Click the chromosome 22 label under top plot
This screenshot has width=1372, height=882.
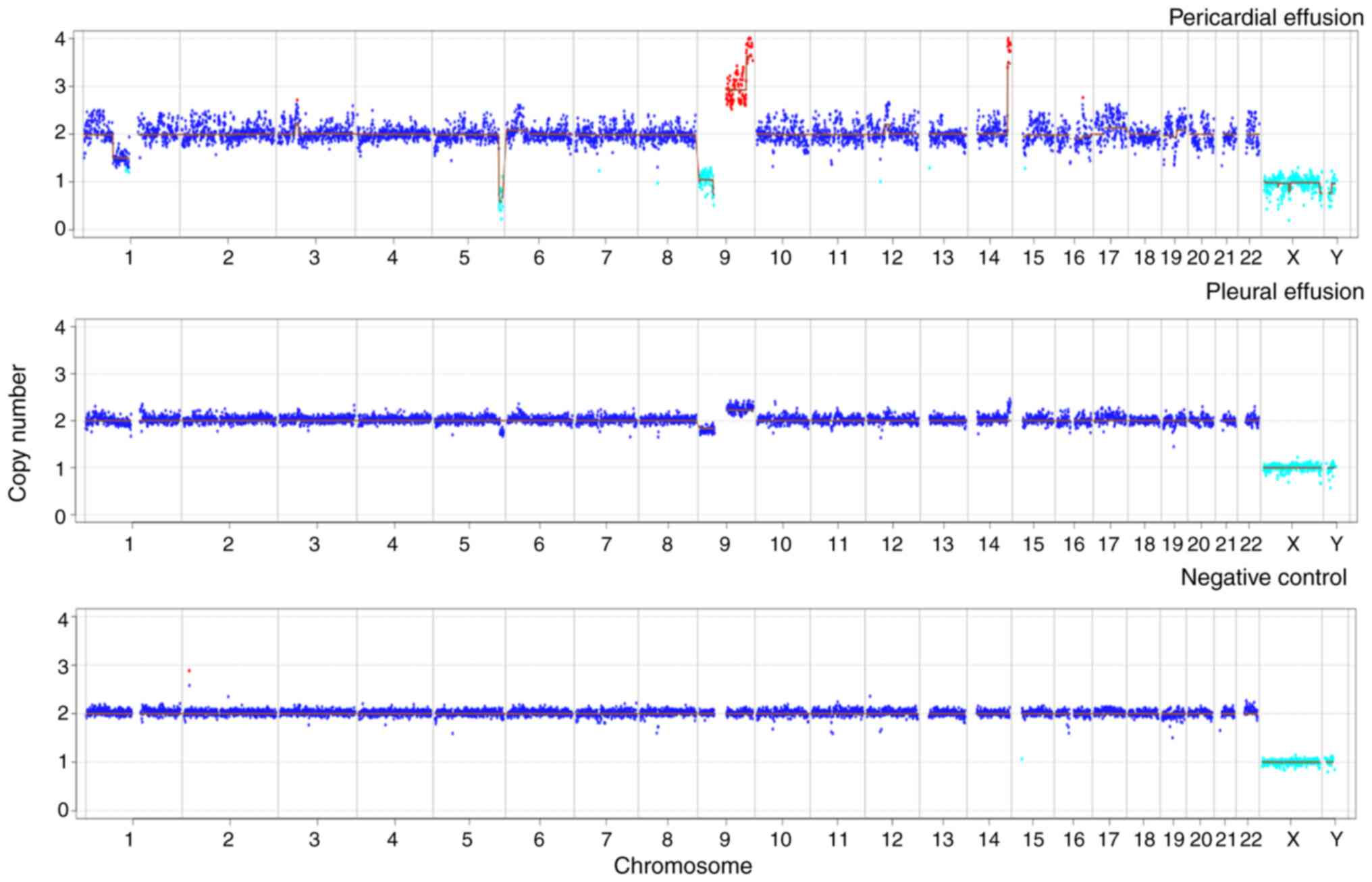pyautogui.click(x=1250, y=257)
